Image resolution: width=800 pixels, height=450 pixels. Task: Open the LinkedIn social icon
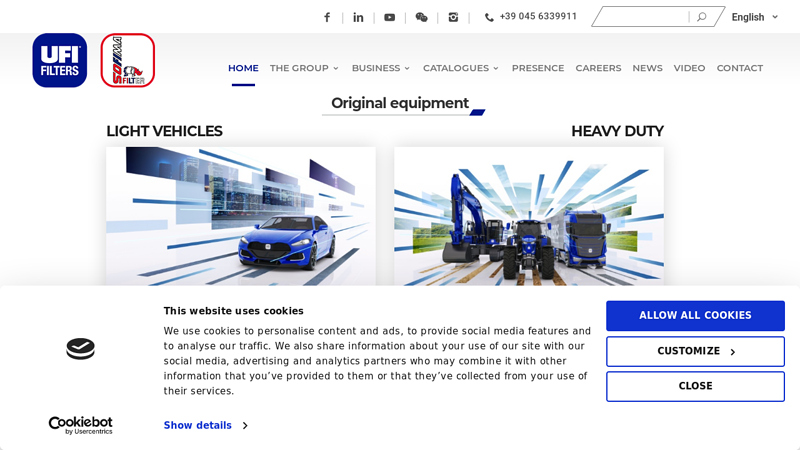click(358, 17)
